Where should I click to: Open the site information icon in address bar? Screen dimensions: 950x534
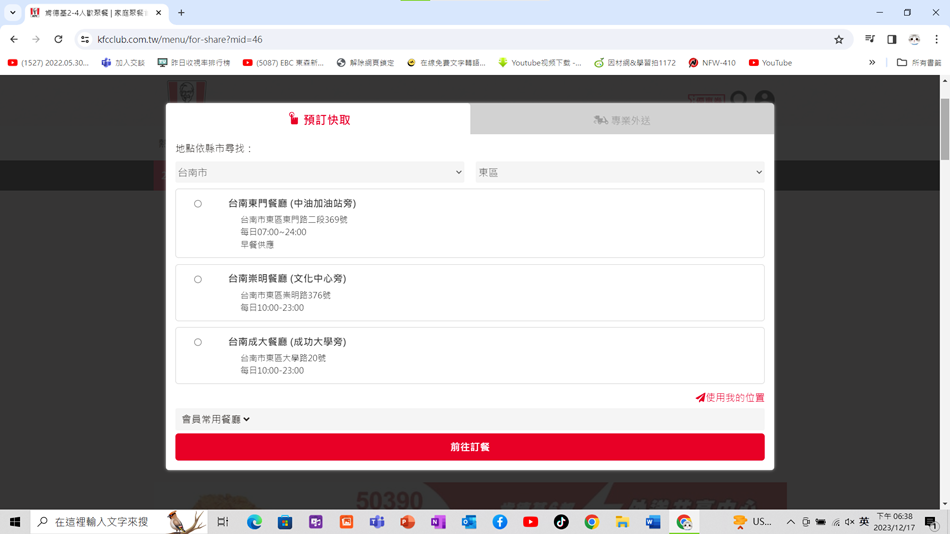(85, 39)
